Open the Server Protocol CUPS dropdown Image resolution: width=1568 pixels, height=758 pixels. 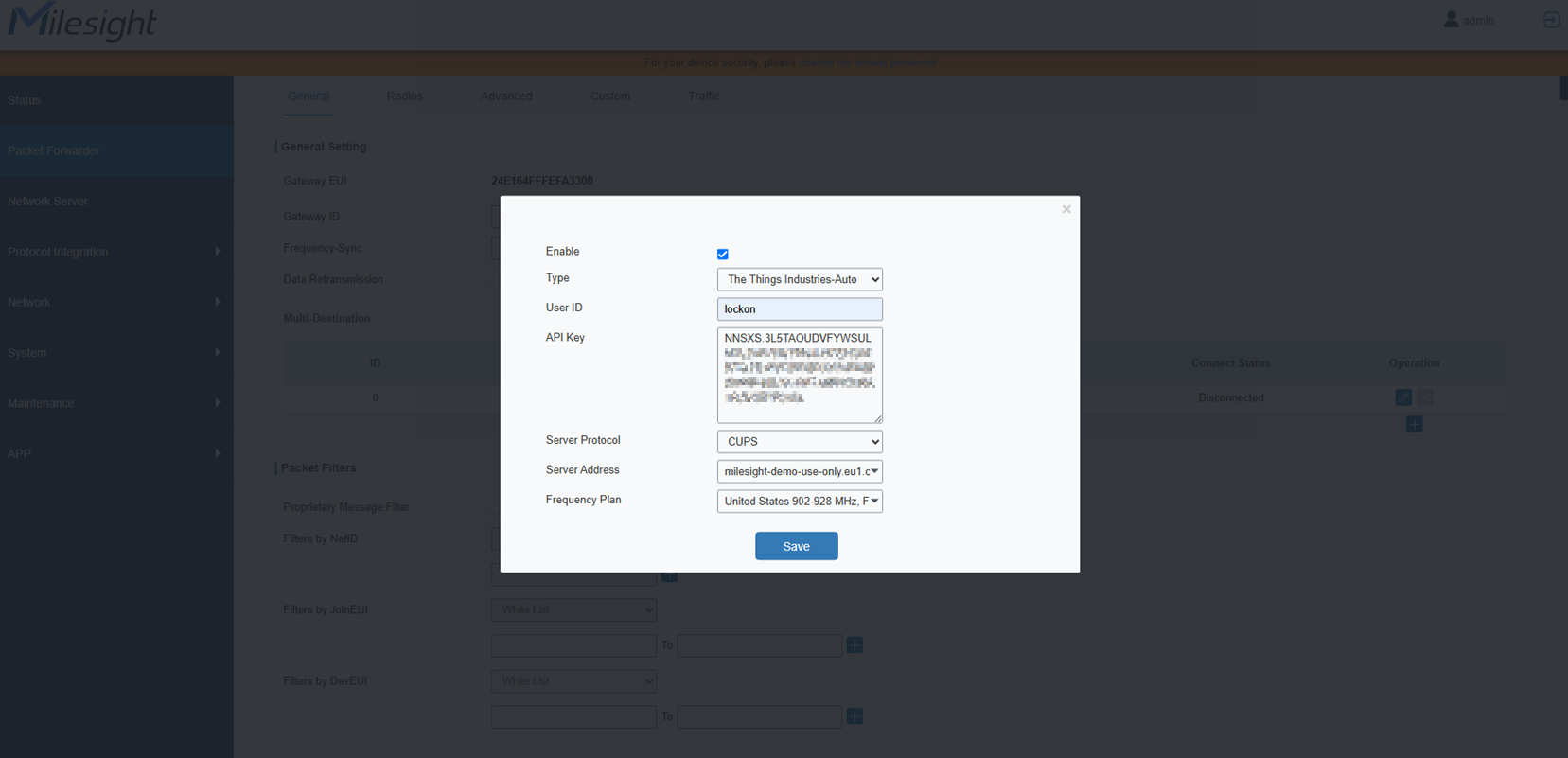[x=800, y=442]
